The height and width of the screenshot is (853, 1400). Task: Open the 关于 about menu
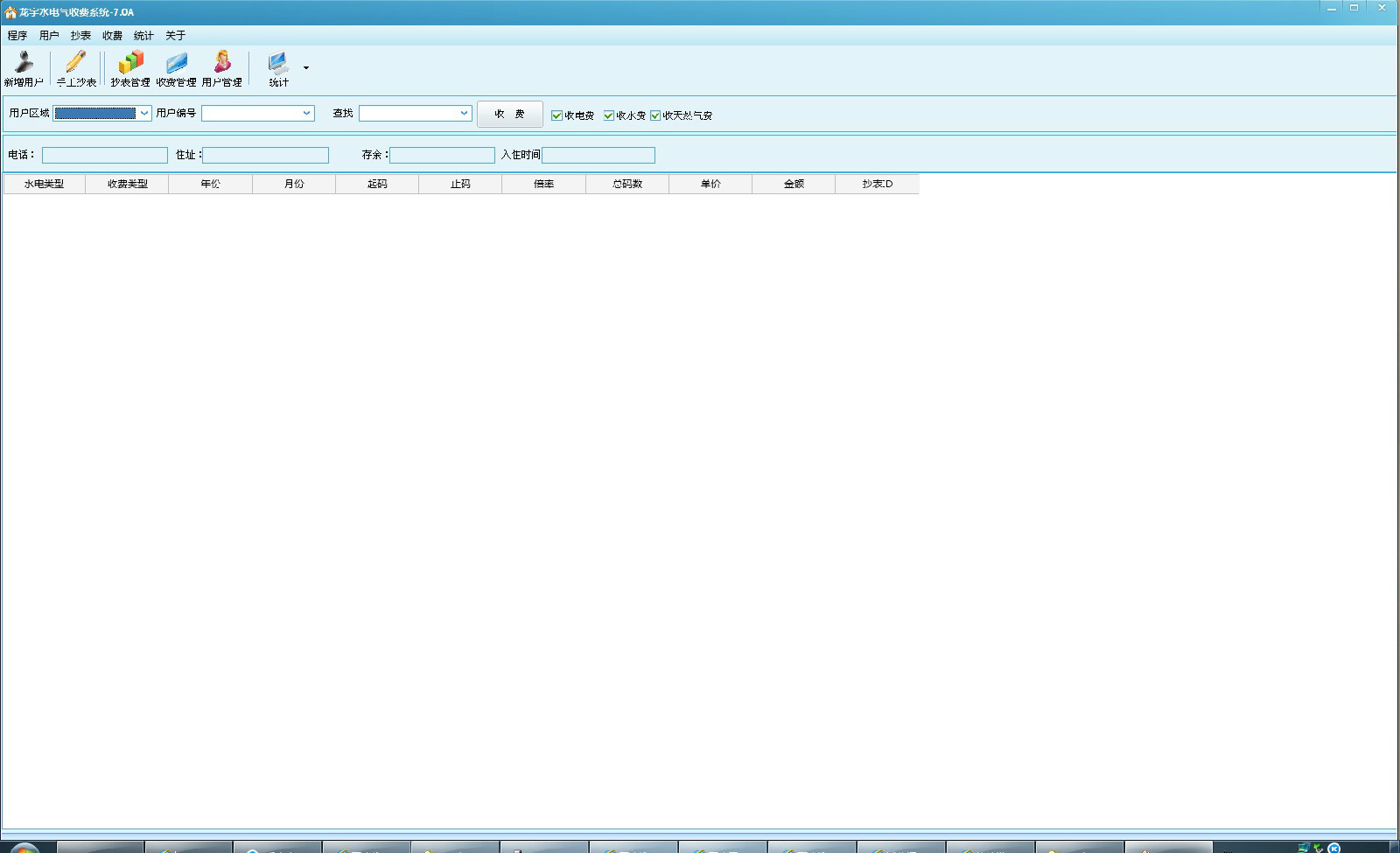175,36
